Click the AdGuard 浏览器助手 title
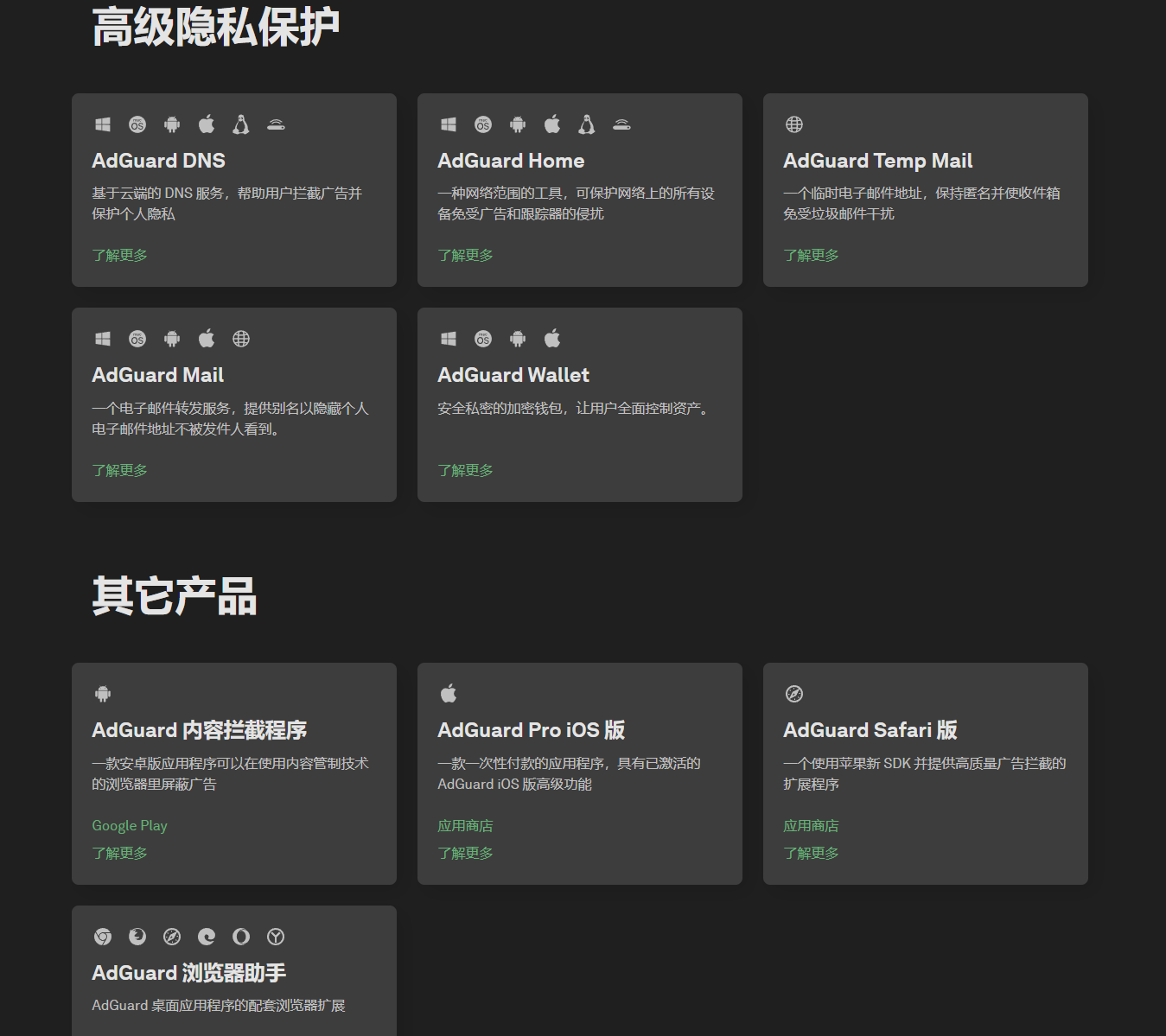The image size is (1166, 1036). tap(189, 973)
